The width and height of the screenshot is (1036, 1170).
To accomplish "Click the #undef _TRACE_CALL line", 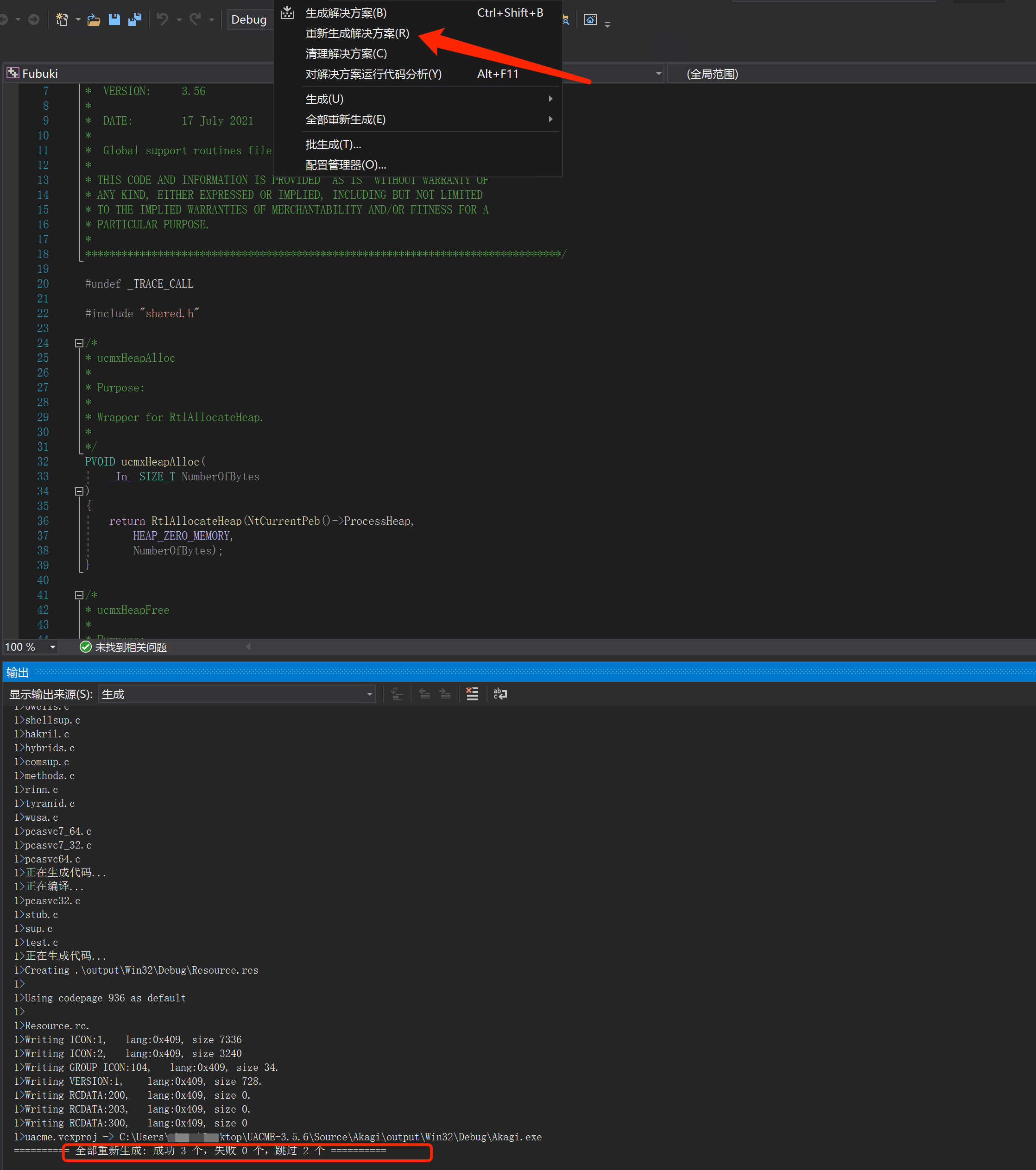I will tap(139, 284).
